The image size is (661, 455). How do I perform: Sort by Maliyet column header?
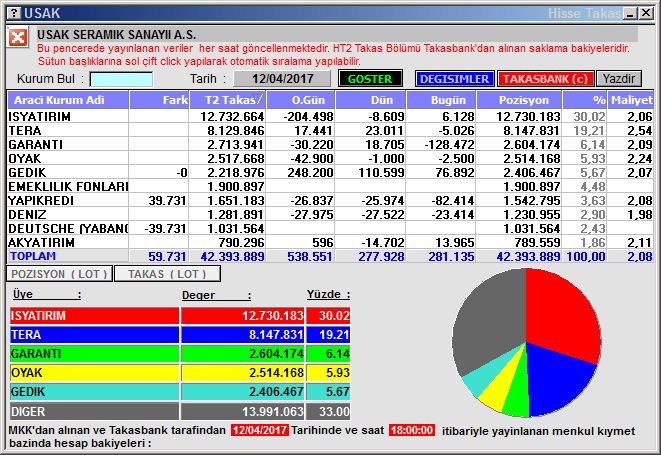tap(631, 100)
